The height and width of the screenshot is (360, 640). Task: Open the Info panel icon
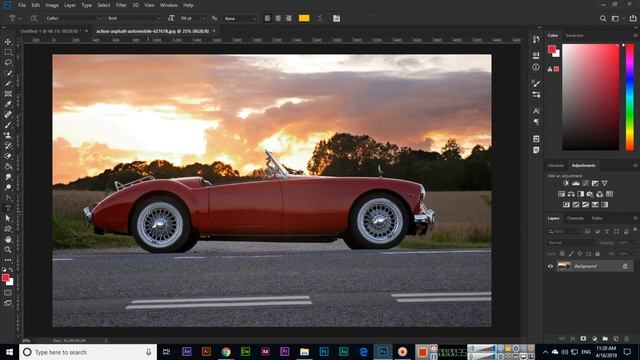click(x=536, y=67)
